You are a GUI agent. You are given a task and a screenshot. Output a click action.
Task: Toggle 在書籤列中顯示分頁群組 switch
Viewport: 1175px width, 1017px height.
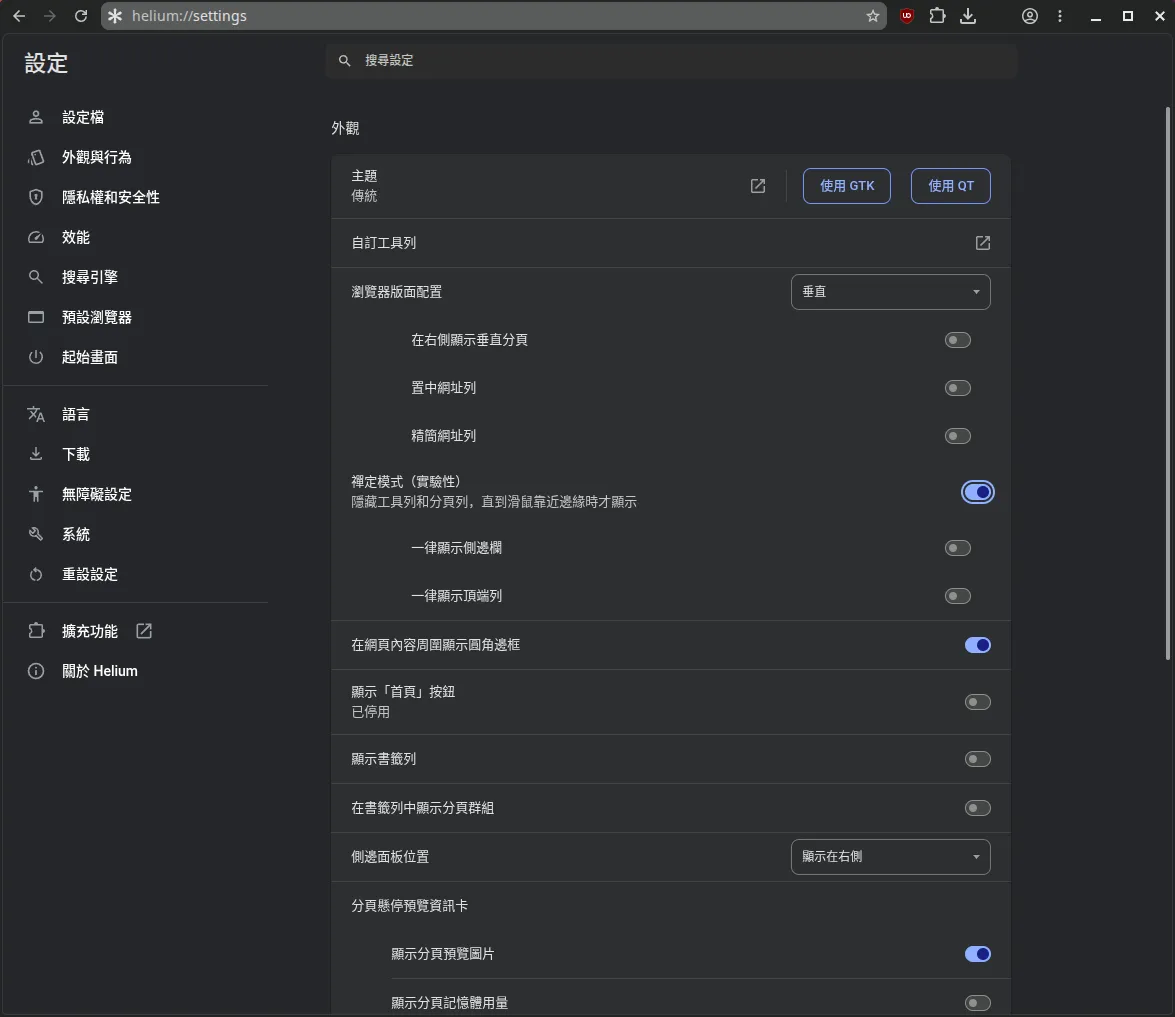(x=977, y=808)
